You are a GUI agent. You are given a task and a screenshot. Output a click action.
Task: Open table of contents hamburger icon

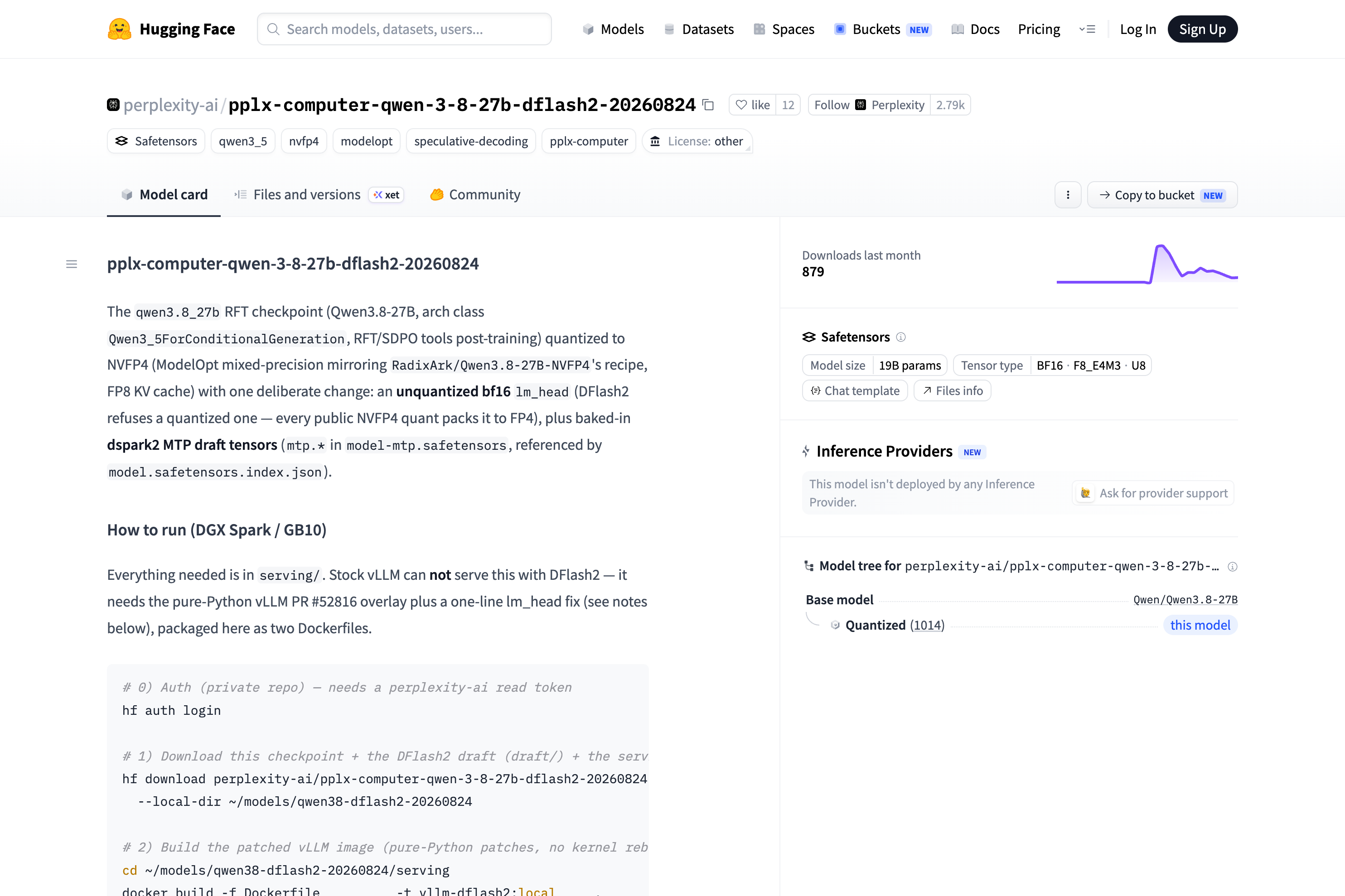72,264
